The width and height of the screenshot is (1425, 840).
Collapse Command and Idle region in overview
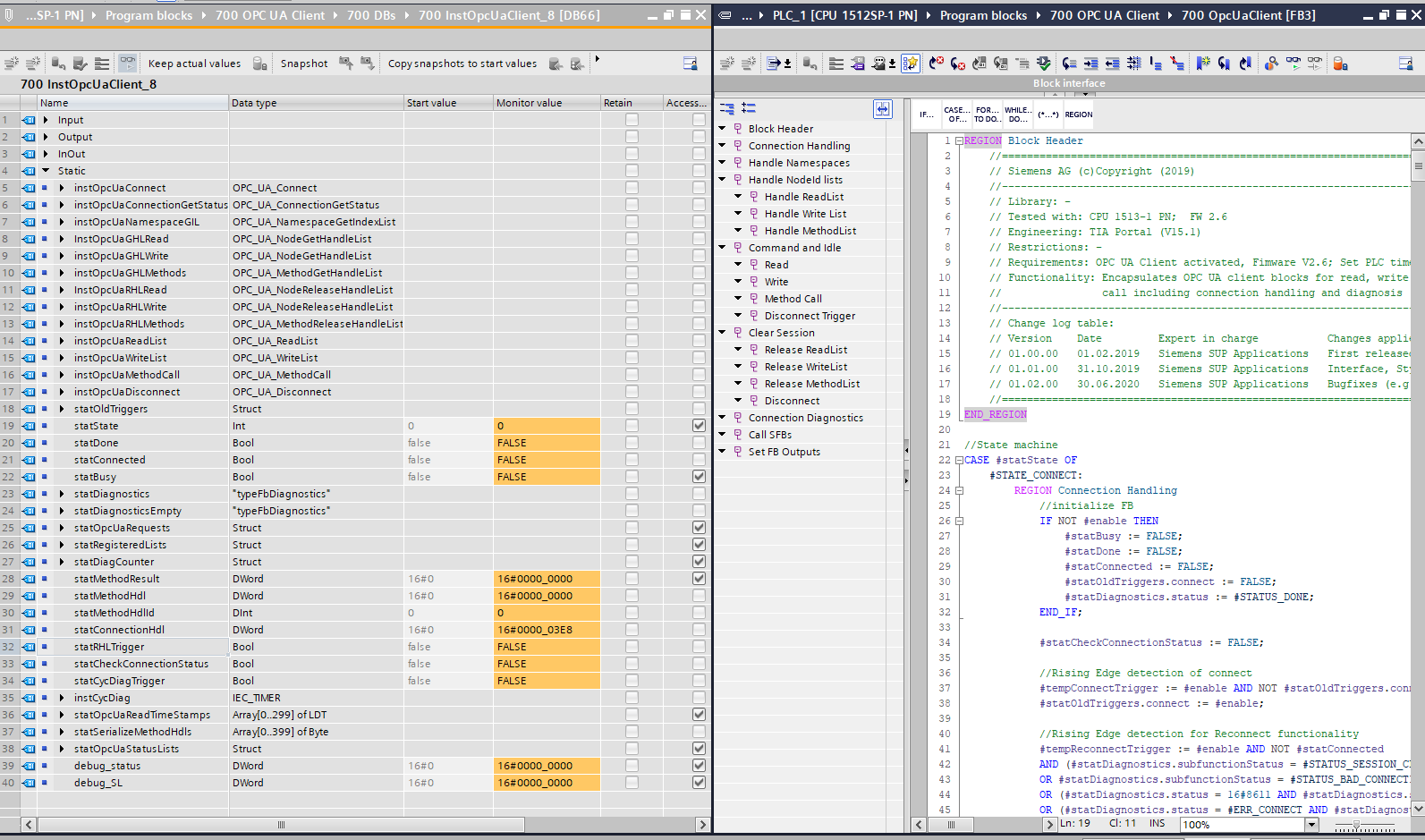723,248
